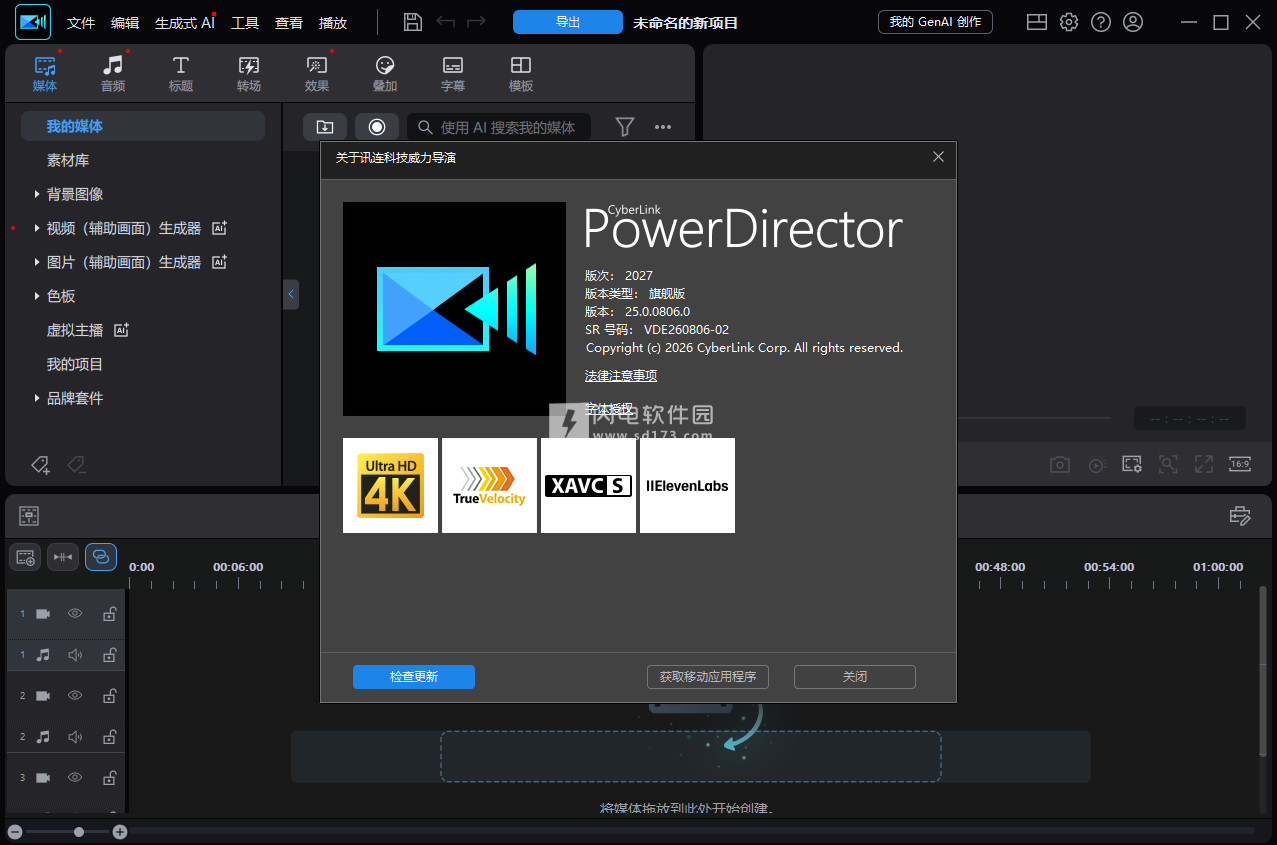The image size is (1277, 845).
Task: Select 我的项目 in the media tree
Action: click(75, 364)
